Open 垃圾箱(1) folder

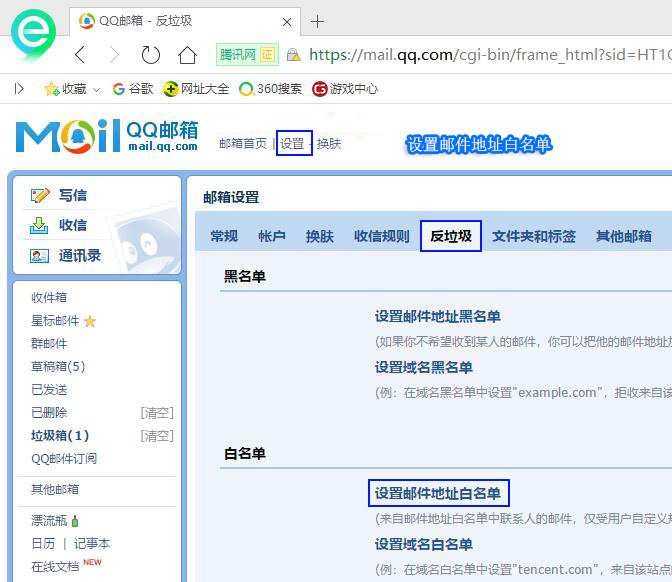[x=60, y=436]
